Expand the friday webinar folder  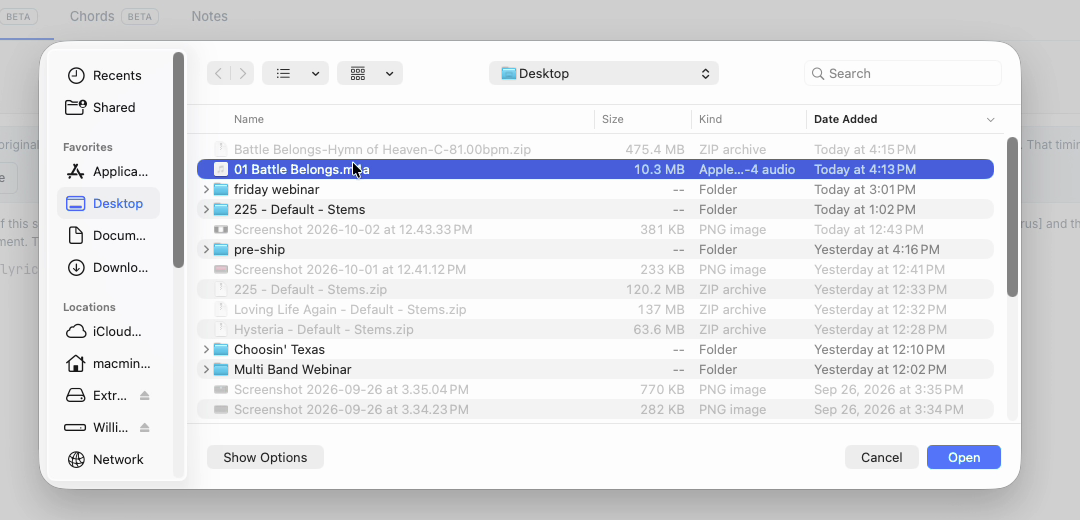(x=205, y=189)
